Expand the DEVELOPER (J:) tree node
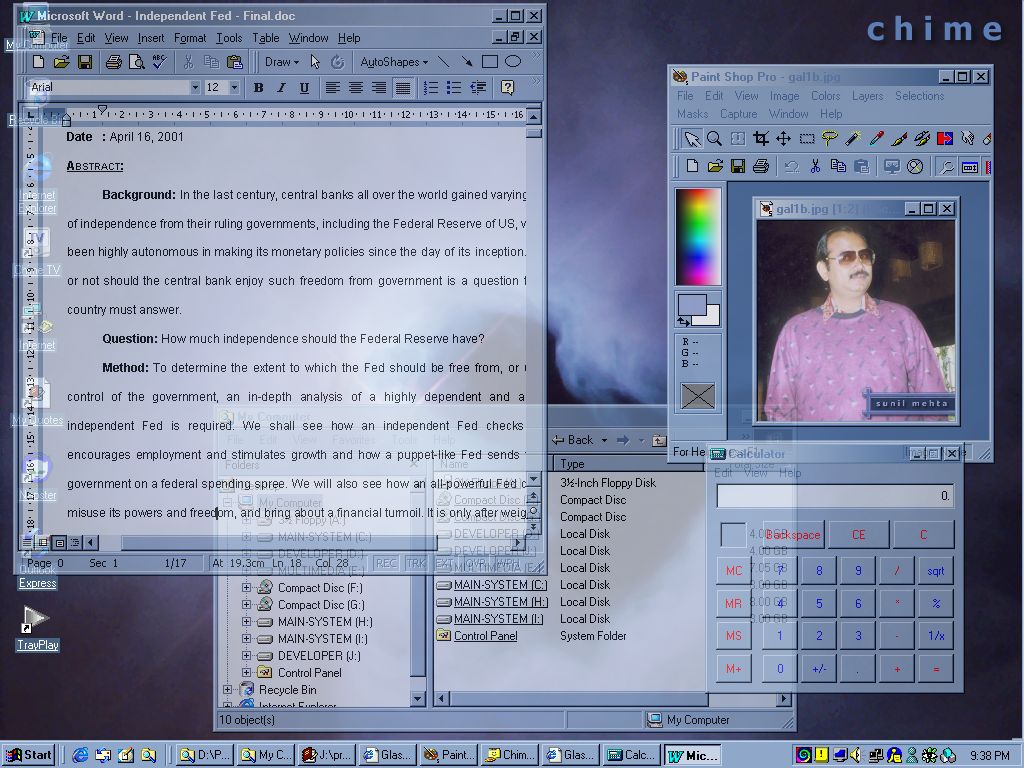This screenshot has height=768, width=1024. [x=246, y=656]
